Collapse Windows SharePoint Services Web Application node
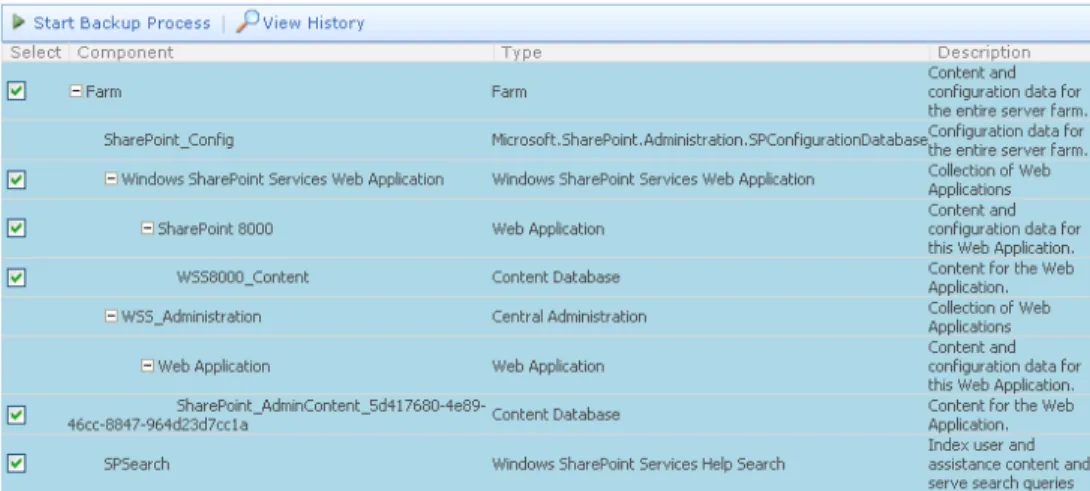The height and width of the screenshot is (491, 1090). coord(111,179)
